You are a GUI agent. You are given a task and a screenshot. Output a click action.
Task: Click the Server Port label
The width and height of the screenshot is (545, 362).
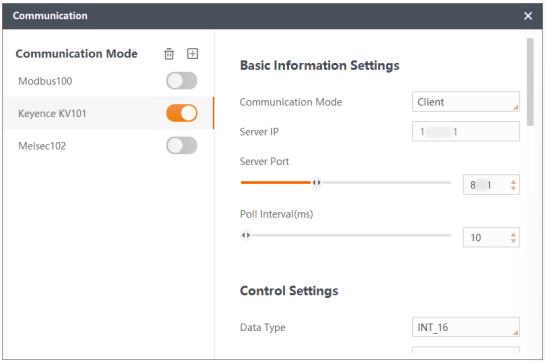pos(264,161)
